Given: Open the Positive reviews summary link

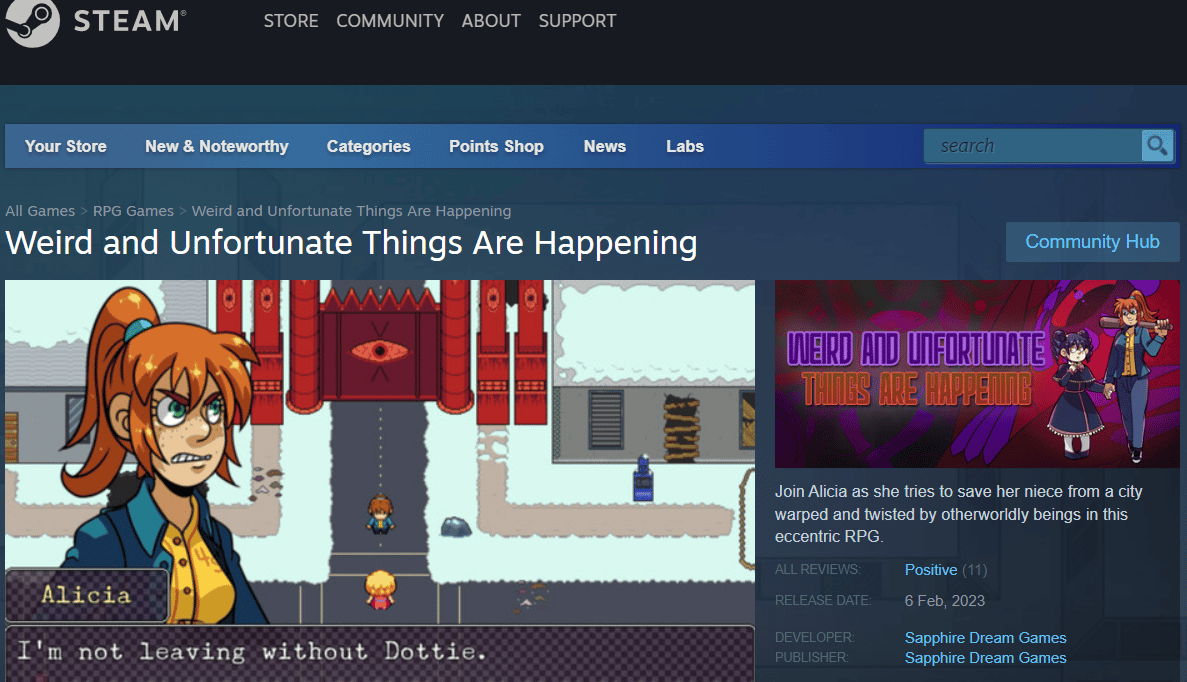Looking at the screenshot, I should 931,570.
